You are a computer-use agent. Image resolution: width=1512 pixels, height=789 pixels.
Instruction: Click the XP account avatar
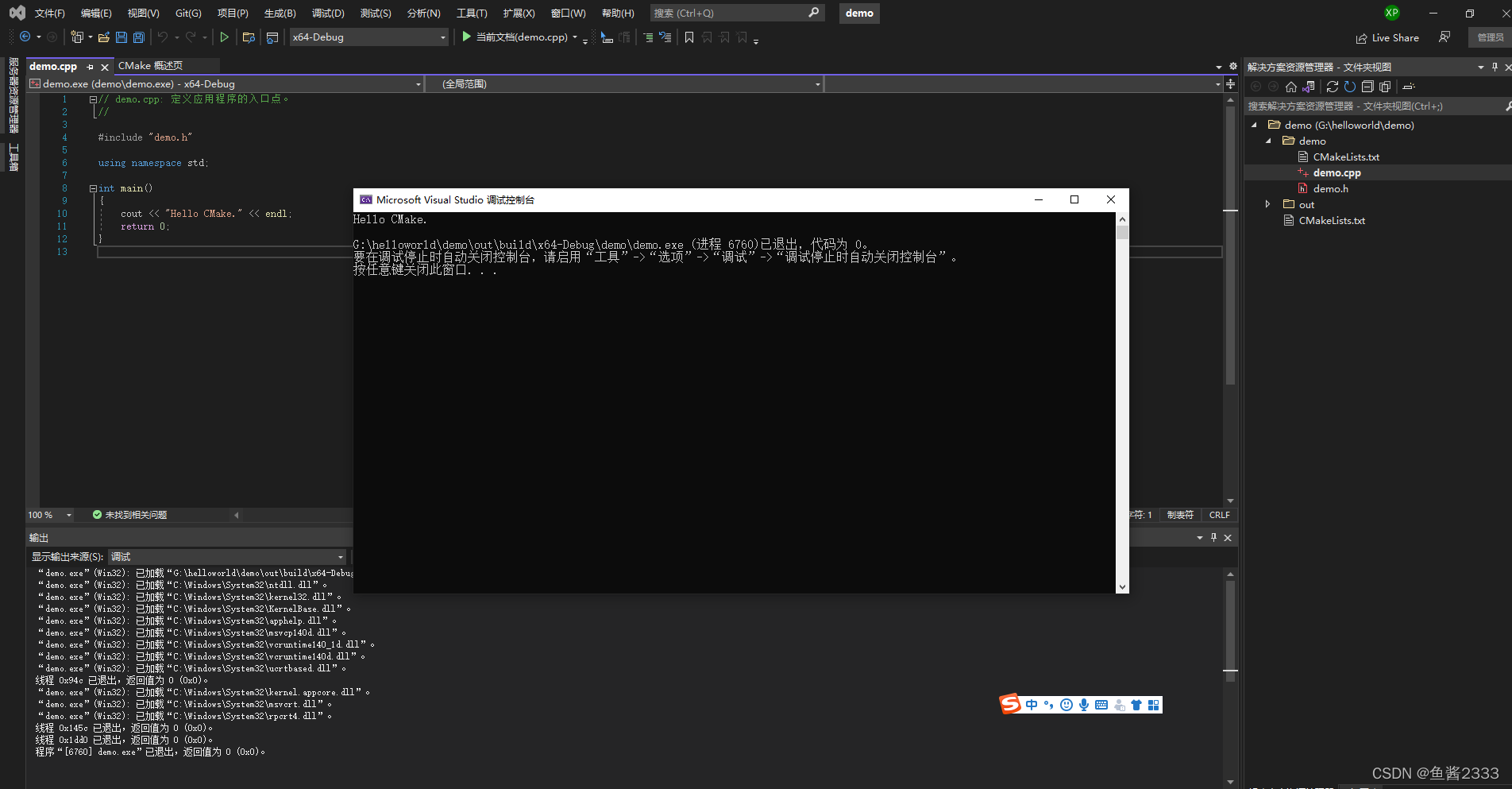1391,13
